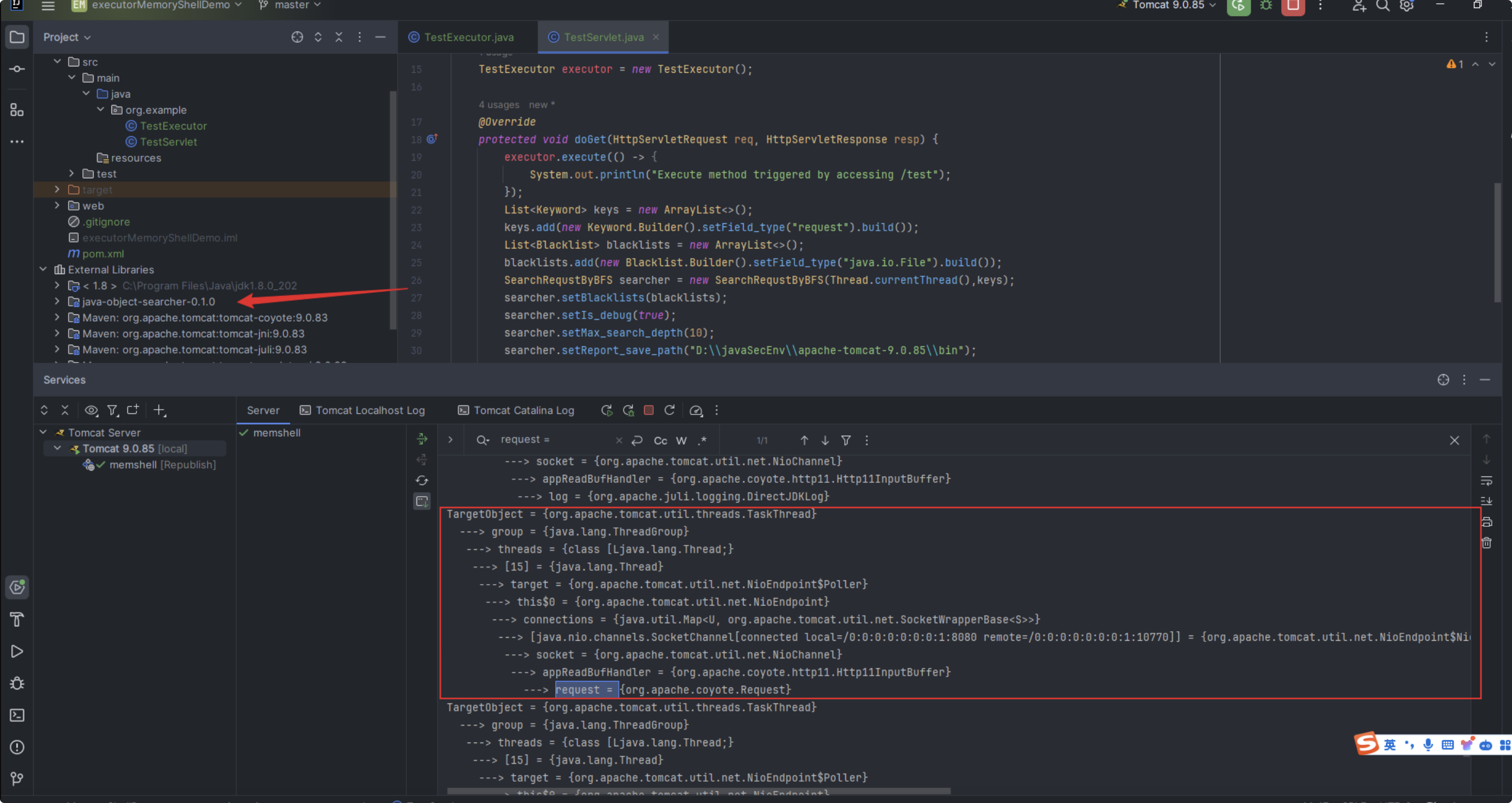This screenshot has height=803, width=1512.
Task: Open the Debug bug tool window
Action: [17, 683]
